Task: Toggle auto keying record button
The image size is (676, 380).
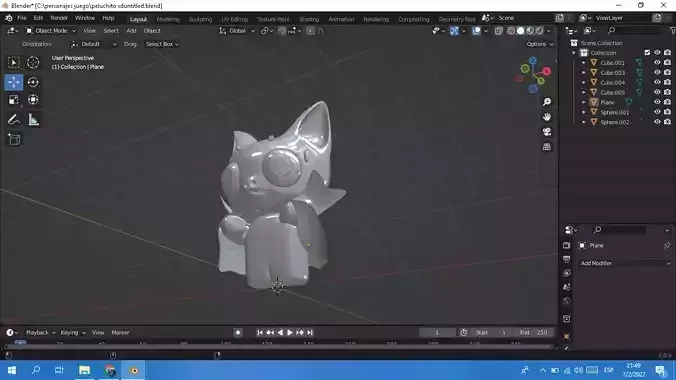Action: (238, 333)
